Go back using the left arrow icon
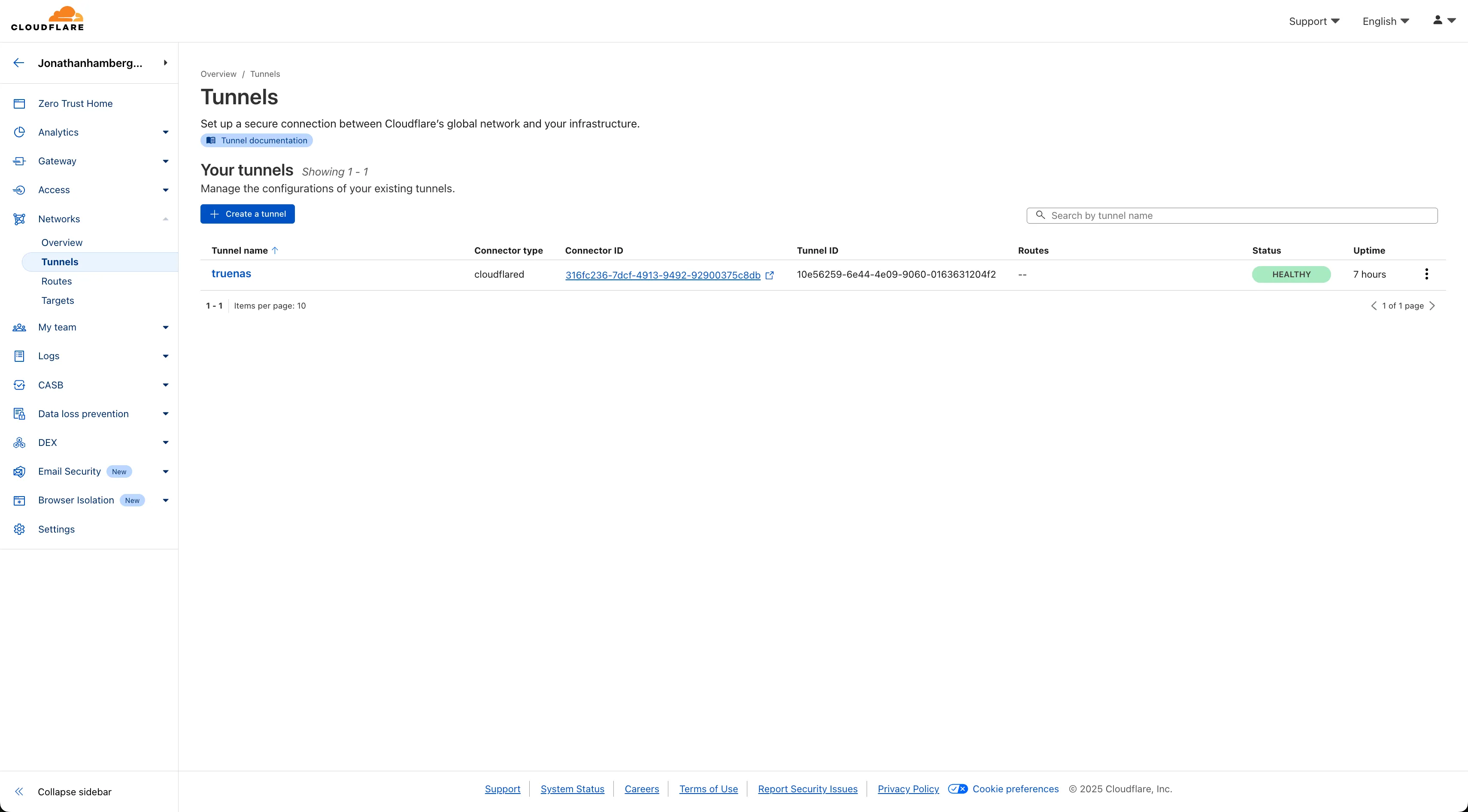 tap(19, 63)
